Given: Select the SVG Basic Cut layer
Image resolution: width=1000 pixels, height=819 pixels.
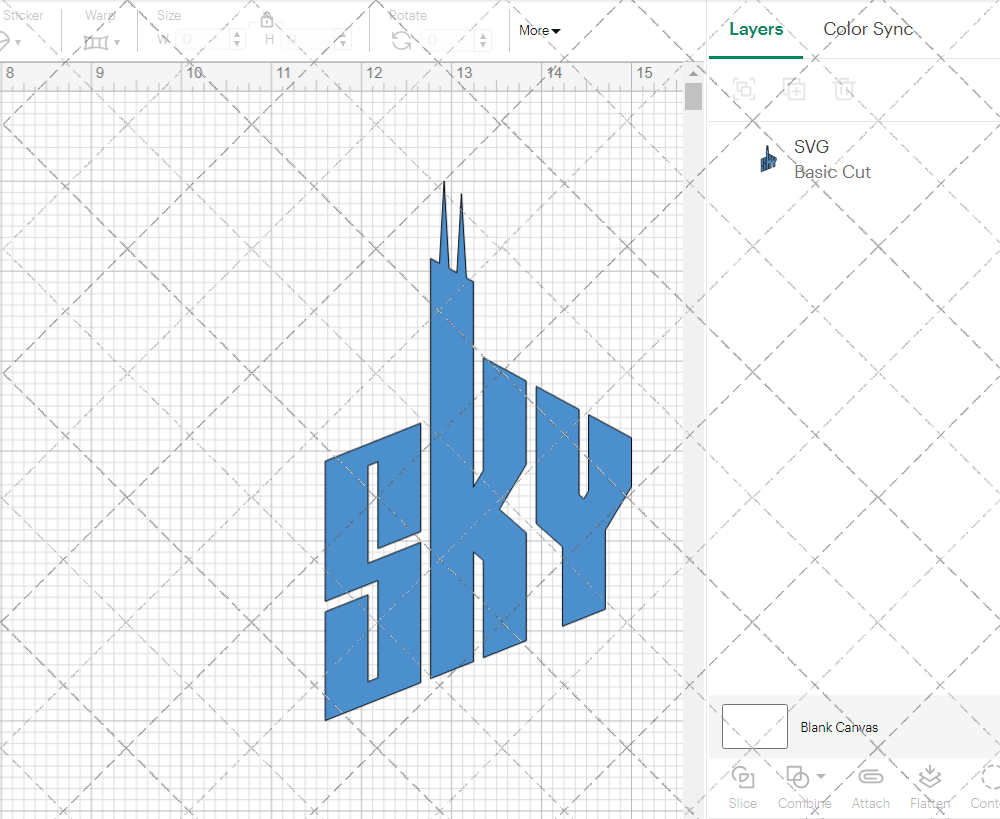Looking at the screenshot, I should point(832,159).
